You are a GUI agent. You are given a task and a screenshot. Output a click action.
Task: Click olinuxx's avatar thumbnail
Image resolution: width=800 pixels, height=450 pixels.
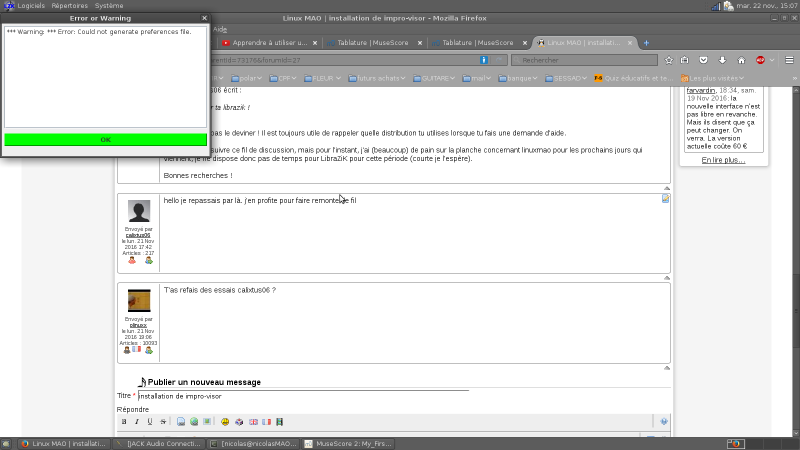coord(139,301)
